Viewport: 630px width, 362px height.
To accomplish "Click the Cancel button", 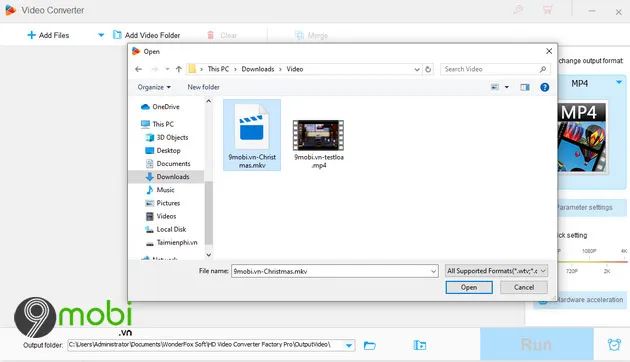I will coord(524,287).
